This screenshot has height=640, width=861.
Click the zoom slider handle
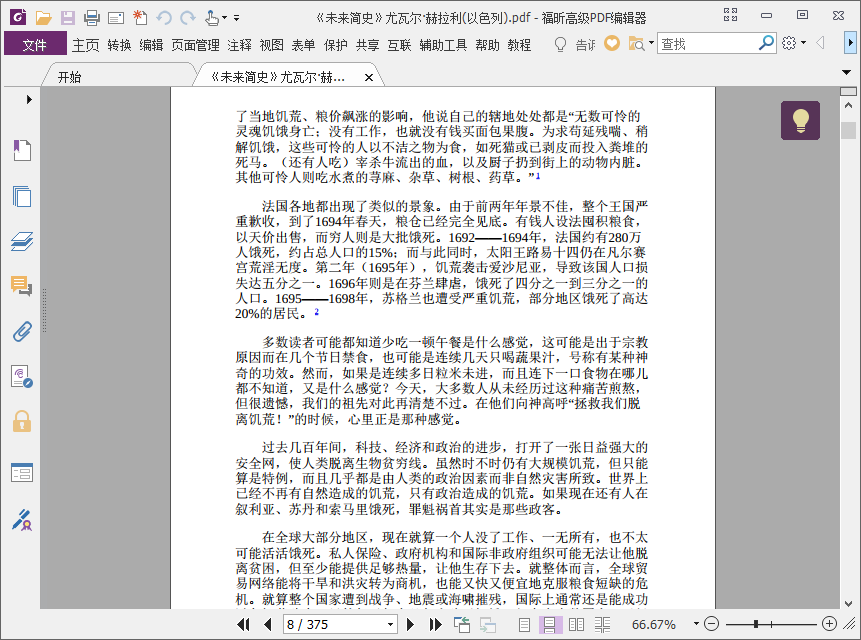(756, 624)
